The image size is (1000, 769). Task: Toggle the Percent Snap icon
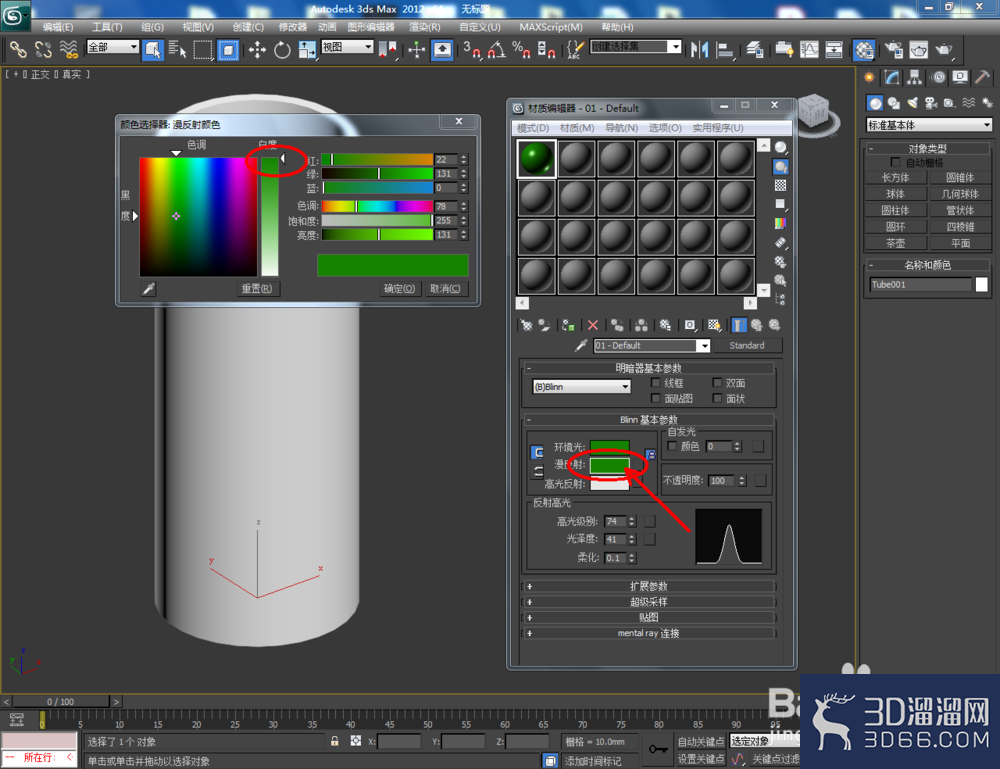tap(521, 50)
